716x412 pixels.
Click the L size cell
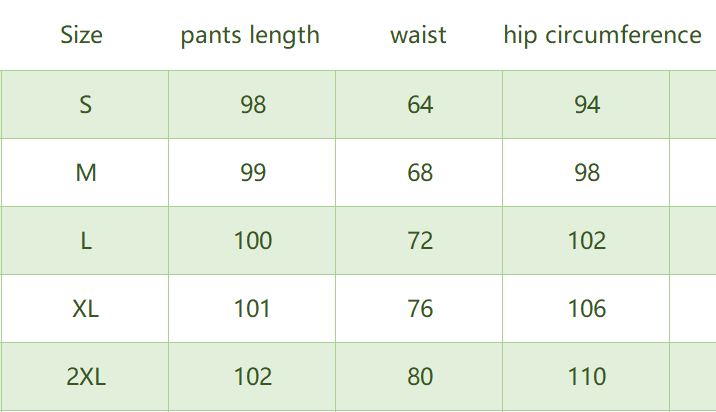point(85,240)
